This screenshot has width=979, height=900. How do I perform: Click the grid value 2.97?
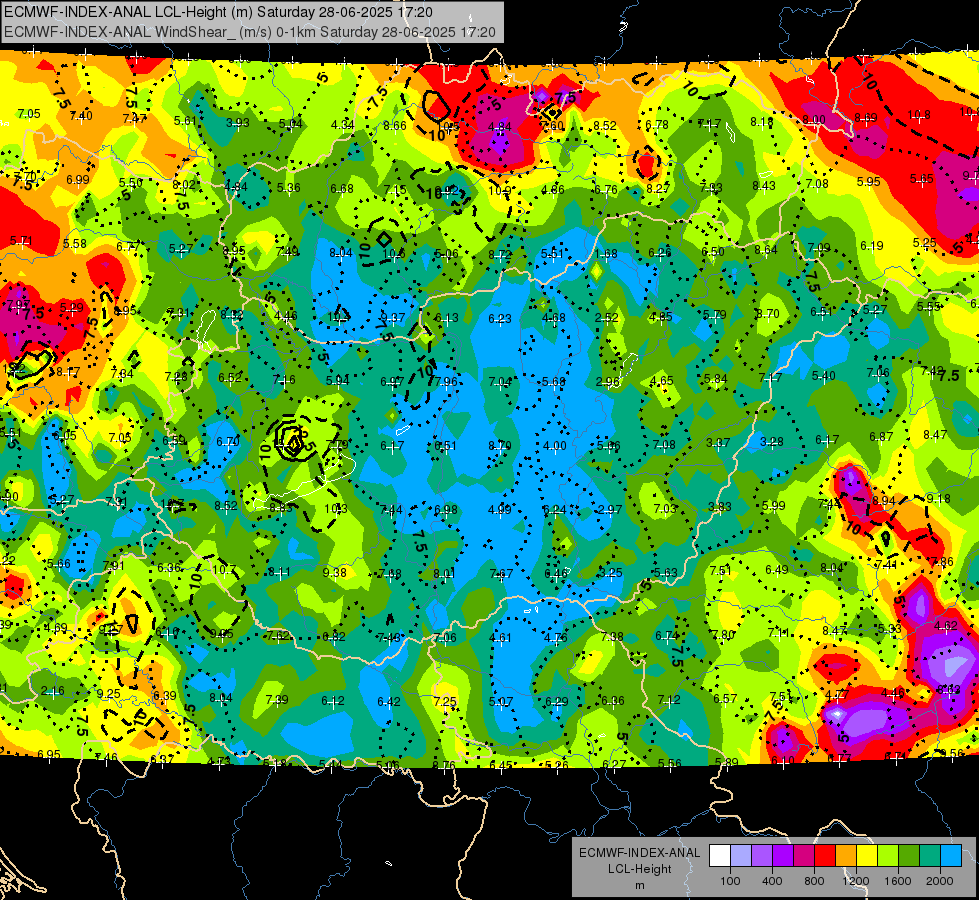tap(609, 510)
